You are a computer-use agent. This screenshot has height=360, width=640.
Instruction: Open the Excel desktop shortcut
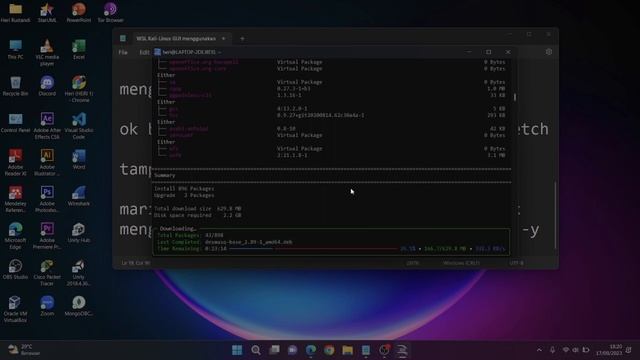click(79, 50)
